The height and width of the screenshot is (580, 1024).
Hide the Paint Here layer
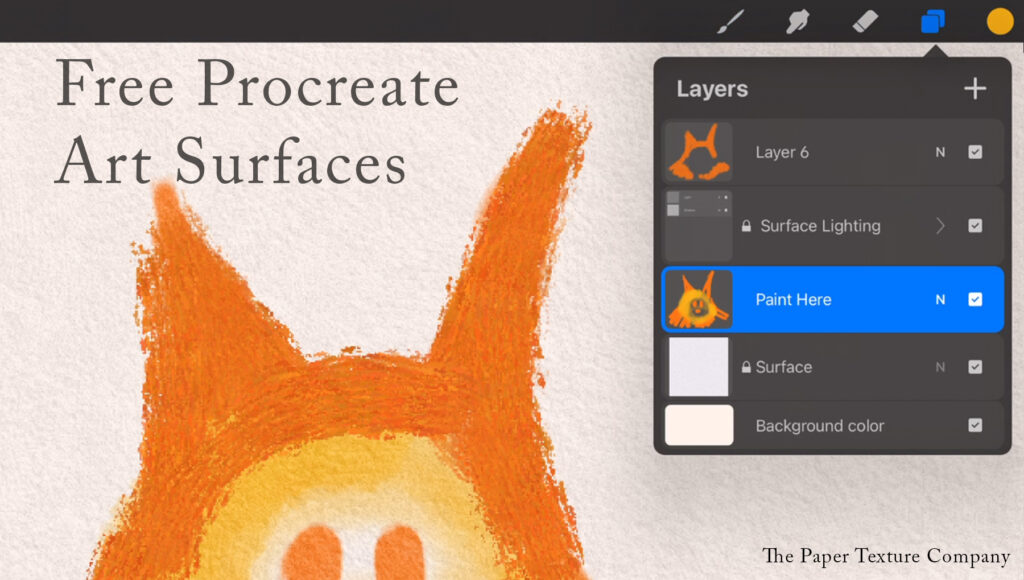point(977,299)
